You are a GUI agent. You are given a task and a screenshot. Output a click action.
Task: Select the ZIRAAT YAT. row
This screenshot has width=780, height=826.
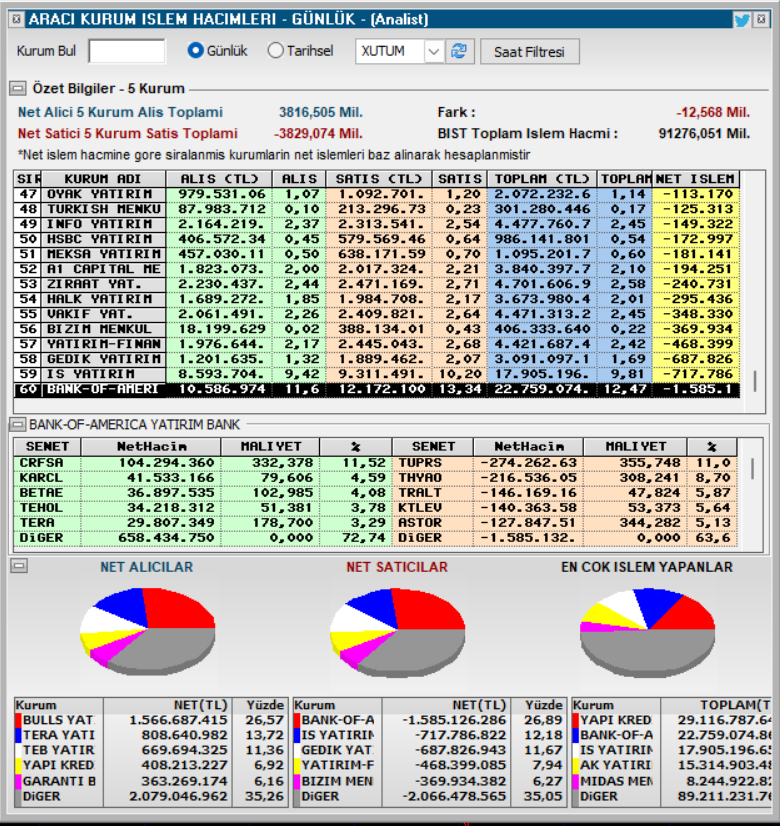click(377, 284)
